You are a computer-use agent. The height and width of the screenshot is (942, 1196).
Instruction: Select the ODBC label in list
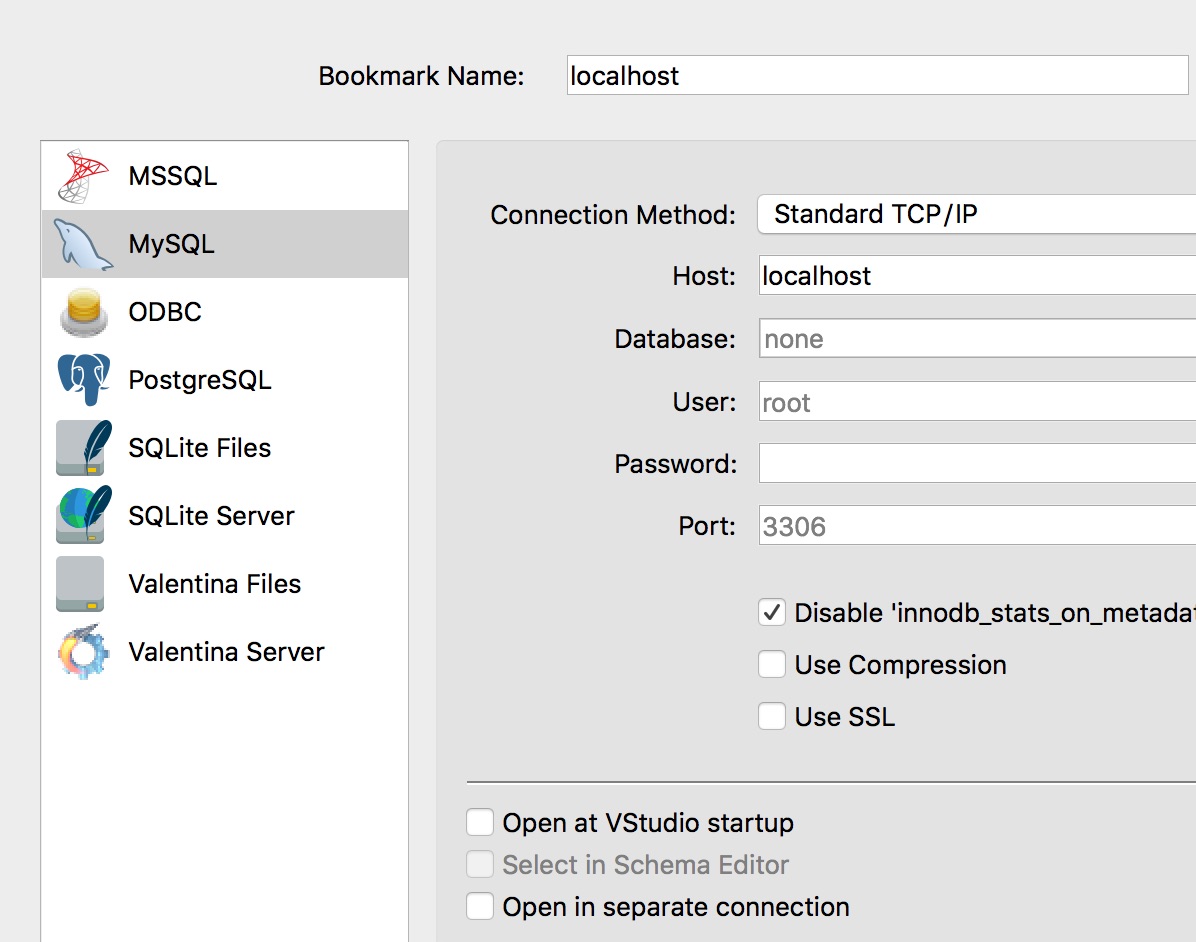165,312
